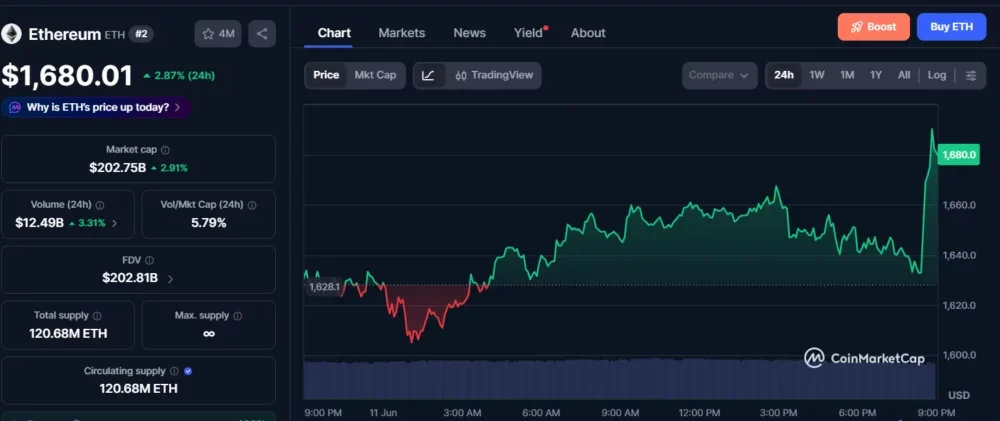Click the 1,628.1 opening price marker
The image size is (1000, 421).
[x=324, y=286]
